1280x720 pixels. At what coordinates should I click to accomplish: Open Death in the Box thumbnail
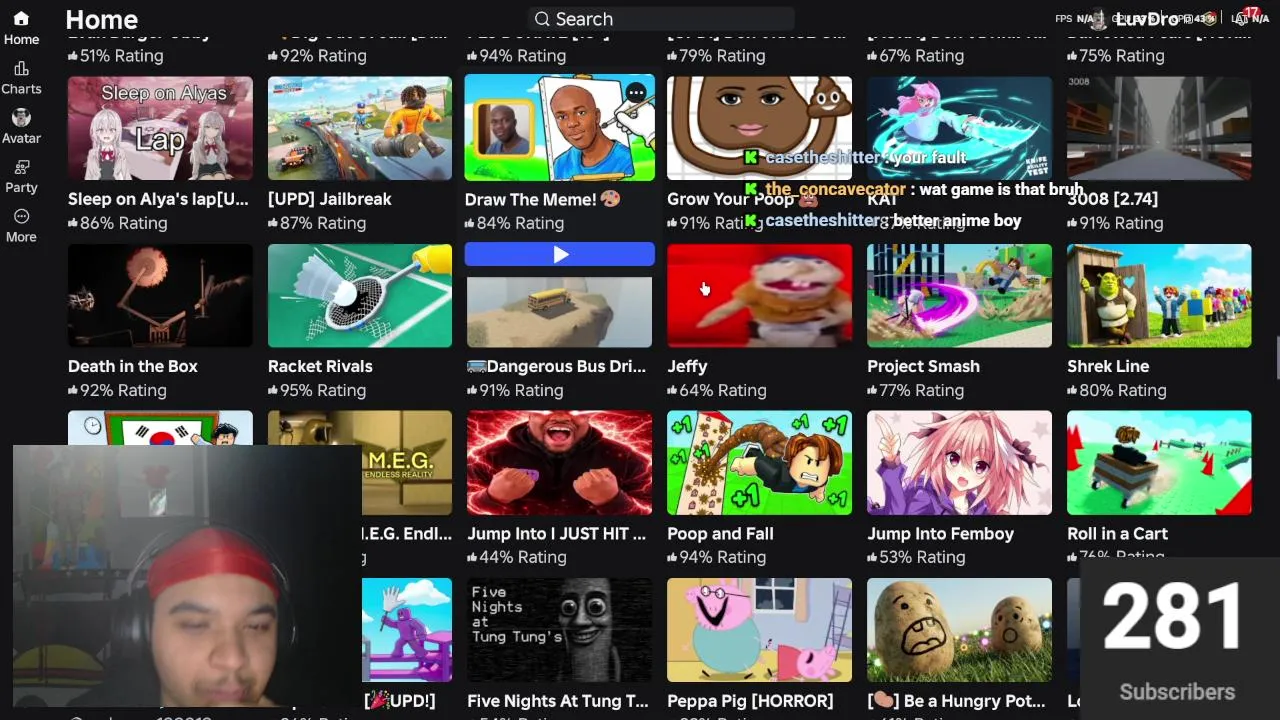click(x=160, y=296)
